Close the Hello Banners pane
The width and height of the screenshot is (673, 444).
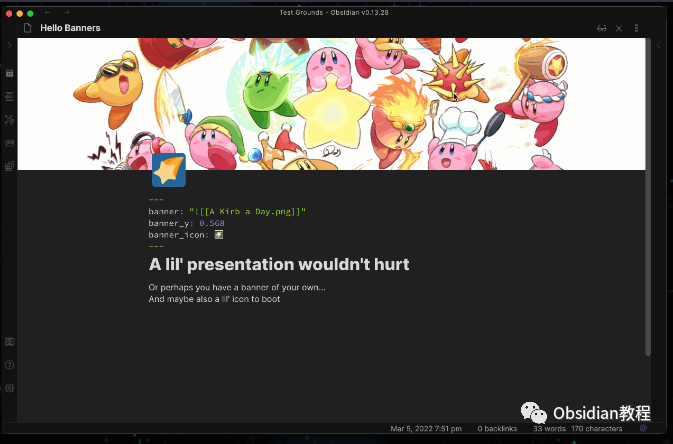pyautogui.click(x=619, y=28)
